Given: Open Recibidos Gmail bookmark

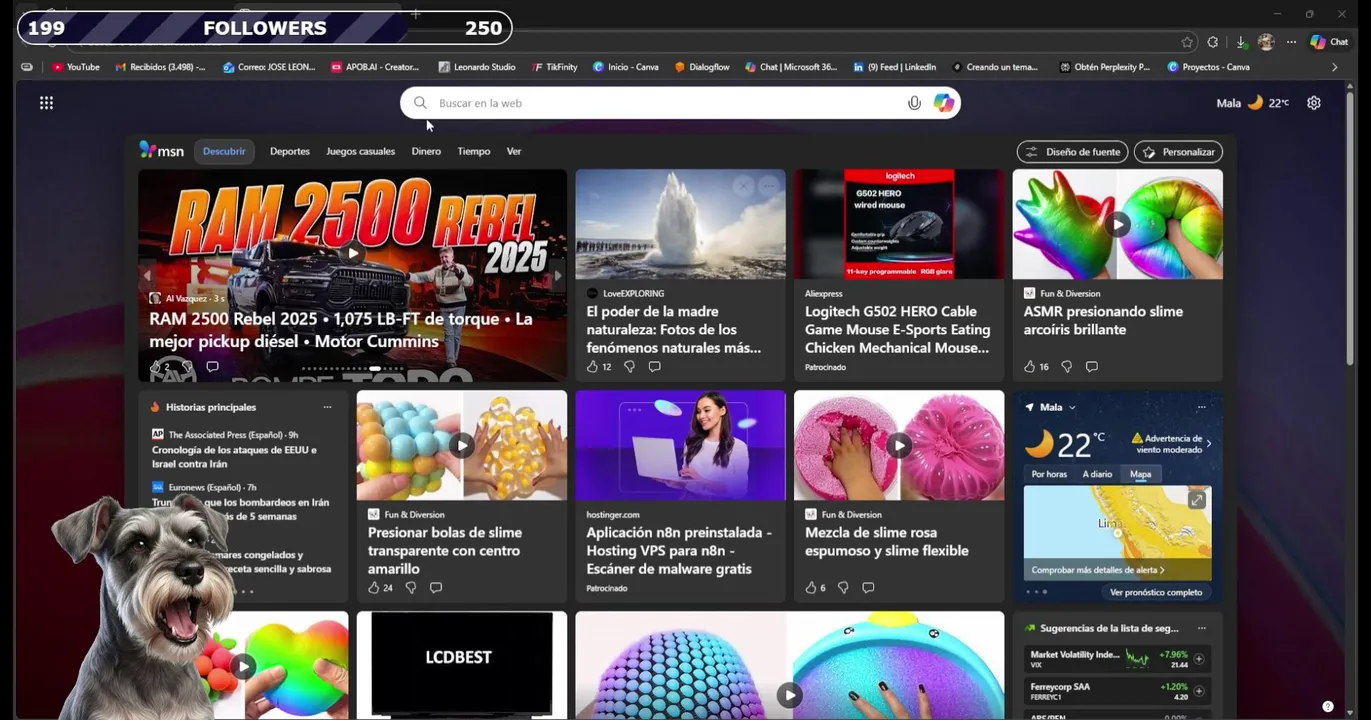Looking at the screenshot, I should tap(160, 67).
